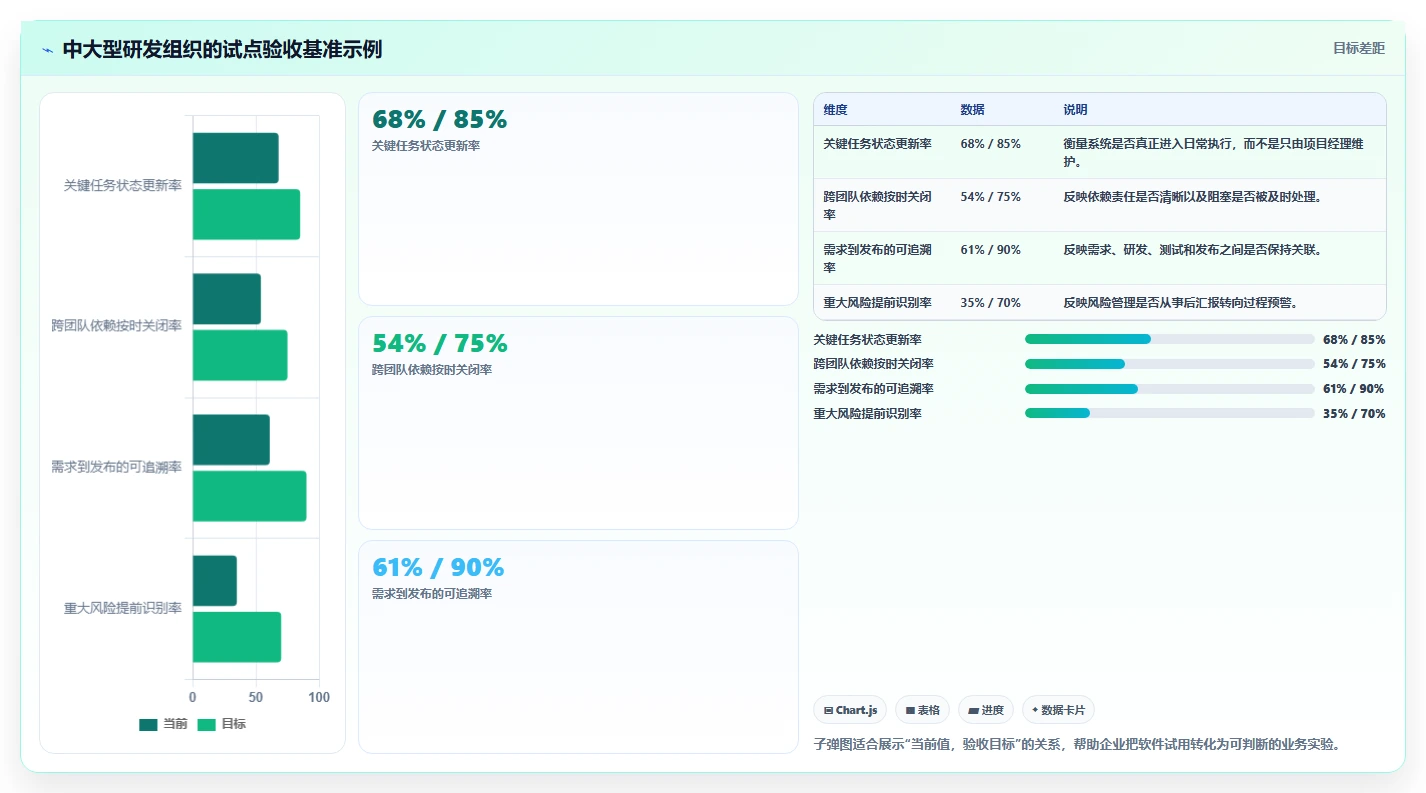Click the description 反映依赖责任是否清晰以及阻塞是否被及时处理
The height and width of the screenshot is (793, 1426).
point(1193,197)
